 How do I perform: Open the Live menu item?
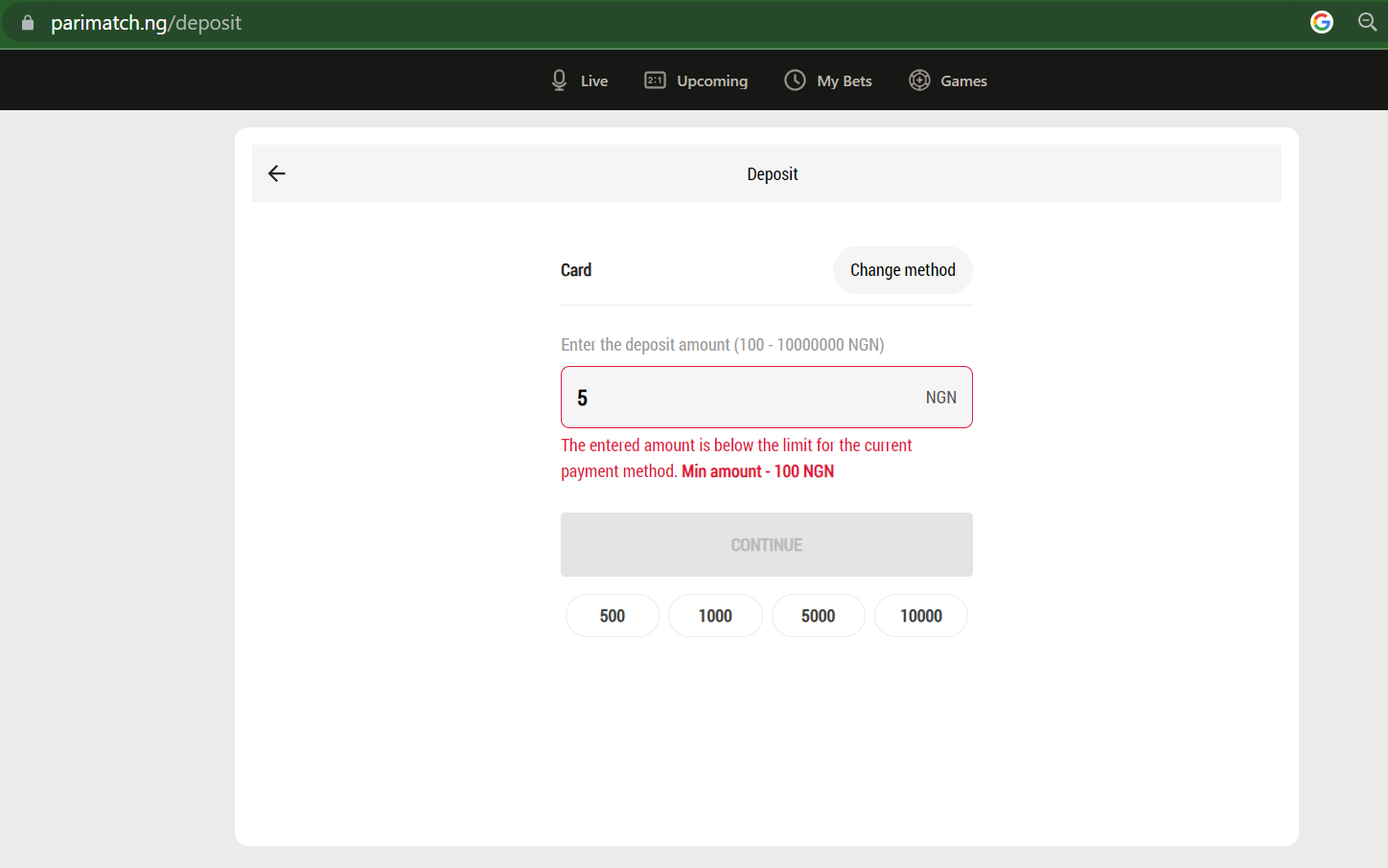pyautogui.click(x=580, y=80)
